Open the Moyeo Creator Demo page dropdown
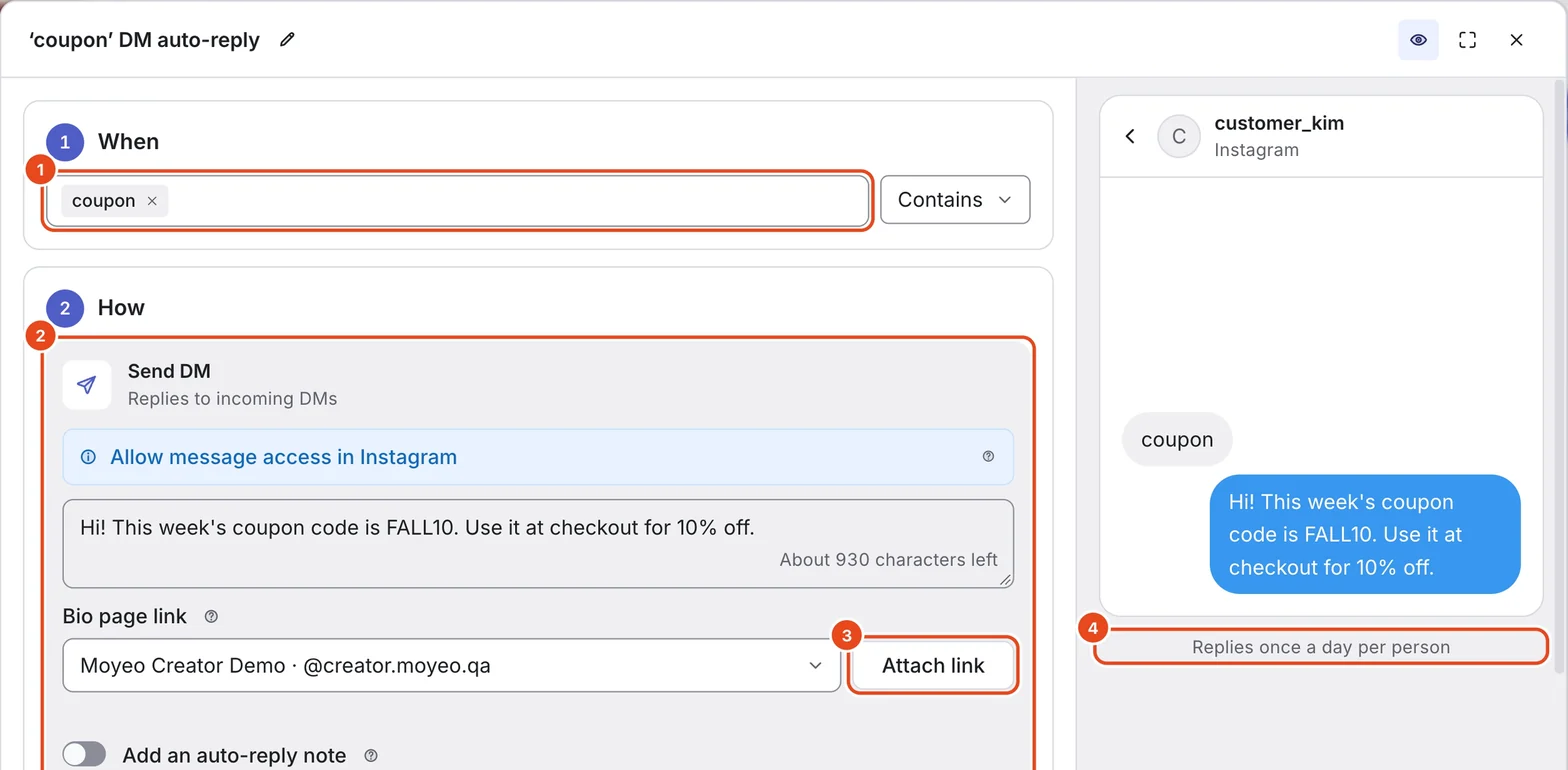Viewport: 1568px width, 770px height. pyautogui.click(x=451, y=666)
